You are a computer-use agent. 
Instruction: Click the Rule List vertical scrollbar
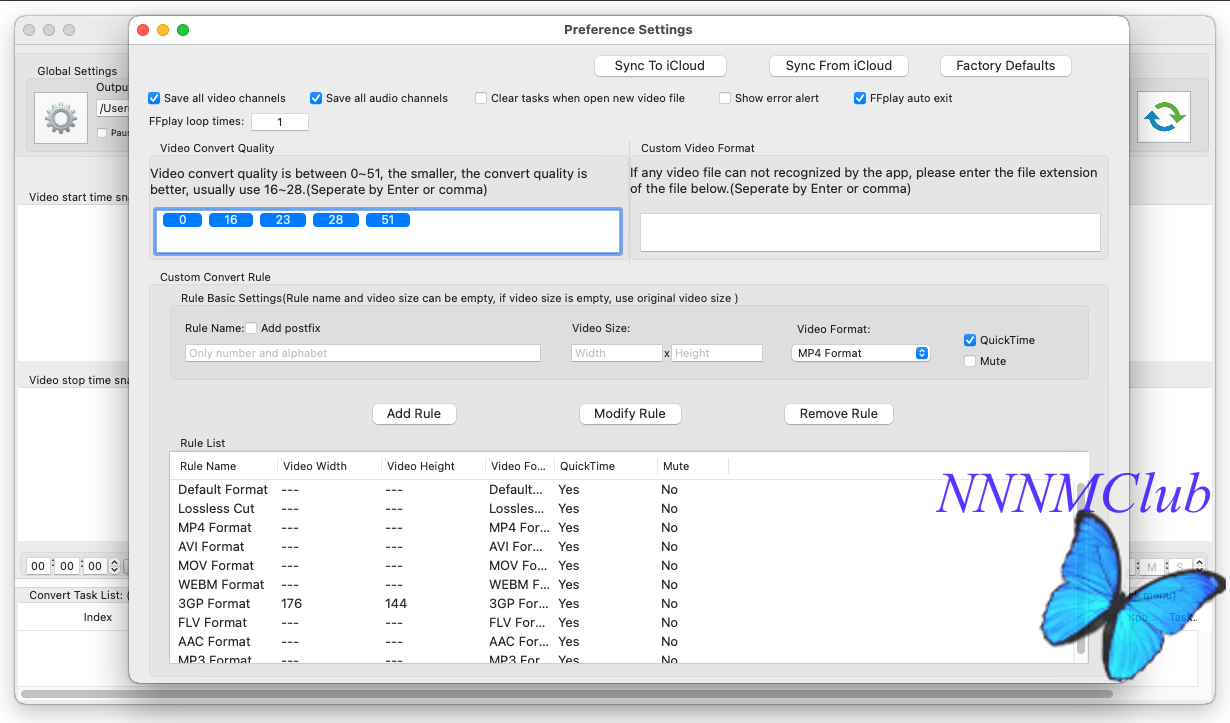[x=1081, y=570]
